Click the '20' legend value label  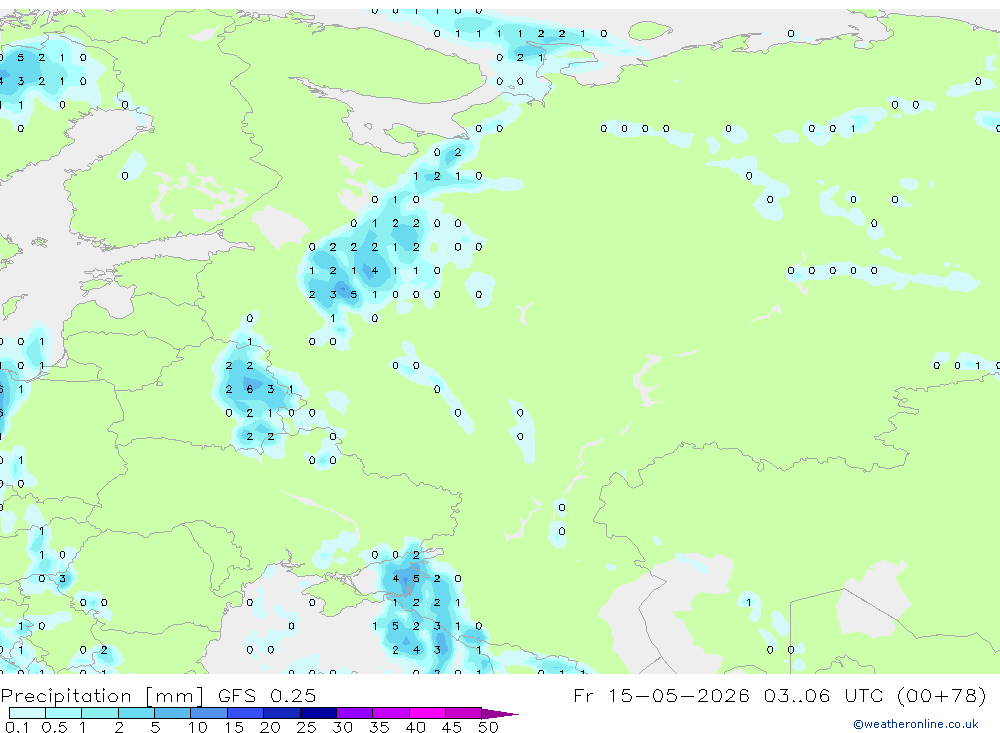270,727
